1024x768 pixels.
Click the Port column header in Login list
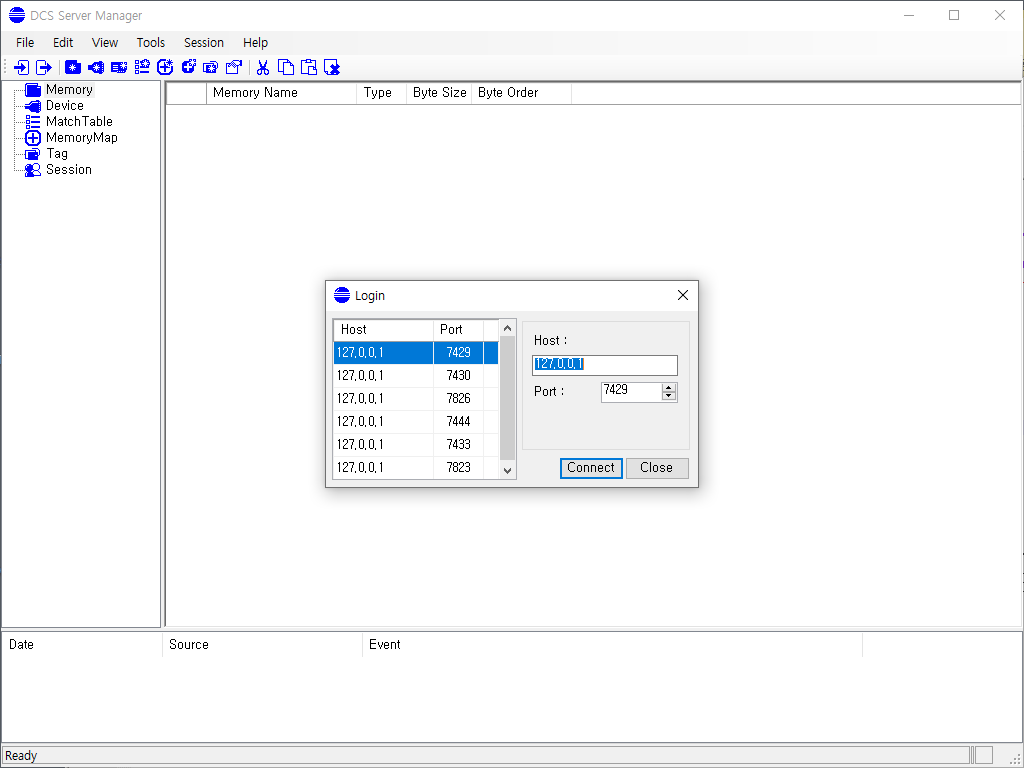[x=458, y=330]
